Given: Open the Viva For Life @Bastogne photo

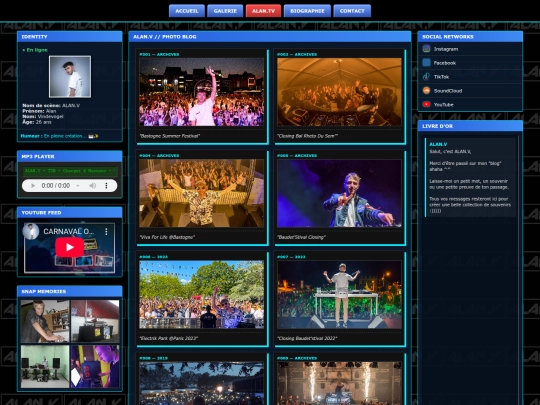Looking at the screenshot, I should pyautogui.click(x=201, y=193).
